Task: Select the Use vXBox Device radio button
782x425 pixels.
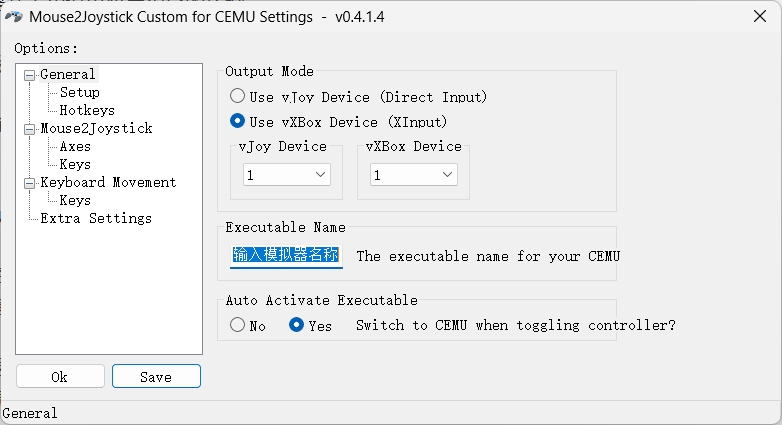Action: [x=237, y=122]
